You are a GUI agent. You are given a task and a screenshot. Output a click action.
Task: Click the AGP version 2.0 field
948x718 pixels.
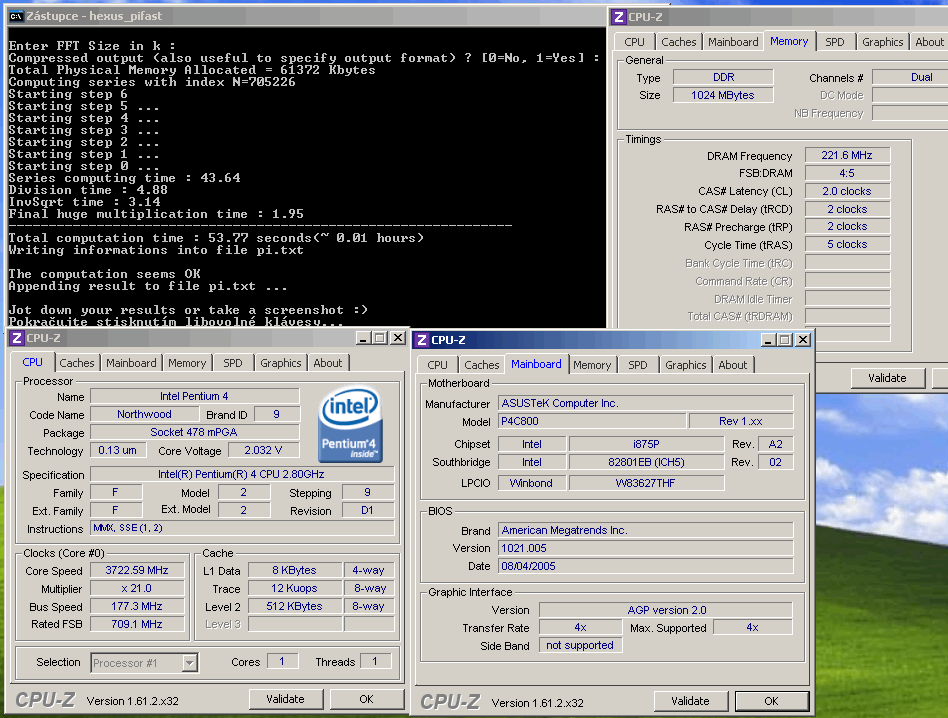666,610
